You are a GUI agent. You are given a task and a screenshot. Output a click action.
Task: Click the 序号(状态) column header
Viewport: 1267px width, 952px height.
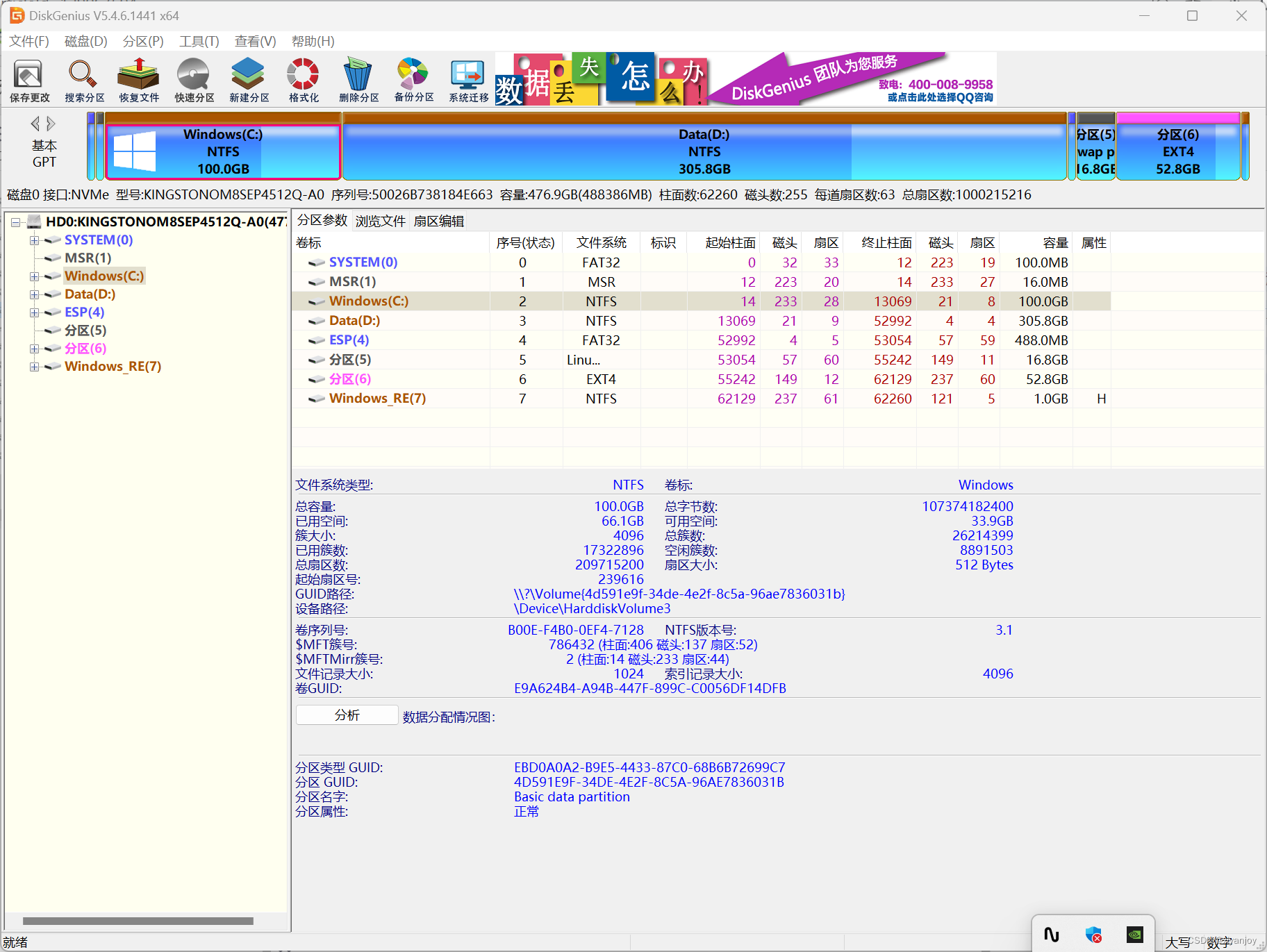click(526, 242)
